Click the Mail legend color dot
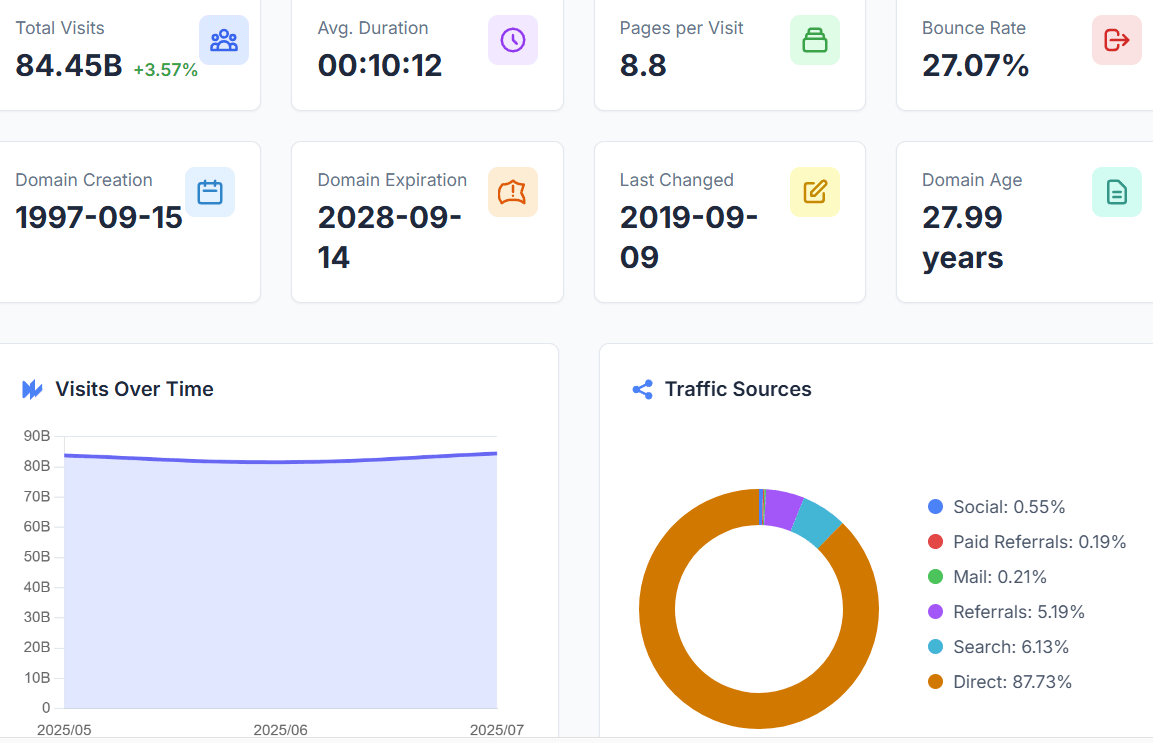The width and height of the screenshot is (1153, 743). [936, 577]
